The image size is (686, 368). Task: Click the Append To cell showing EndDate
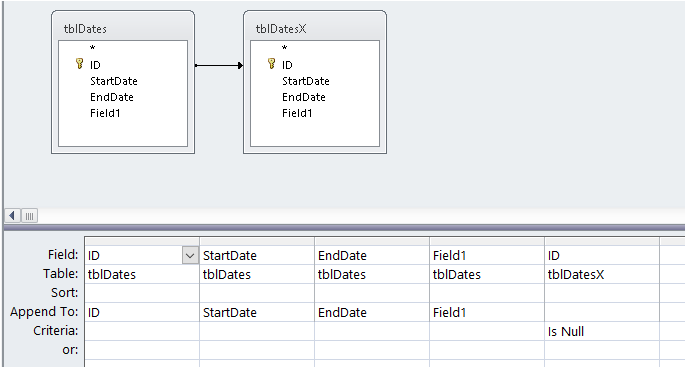372,312
